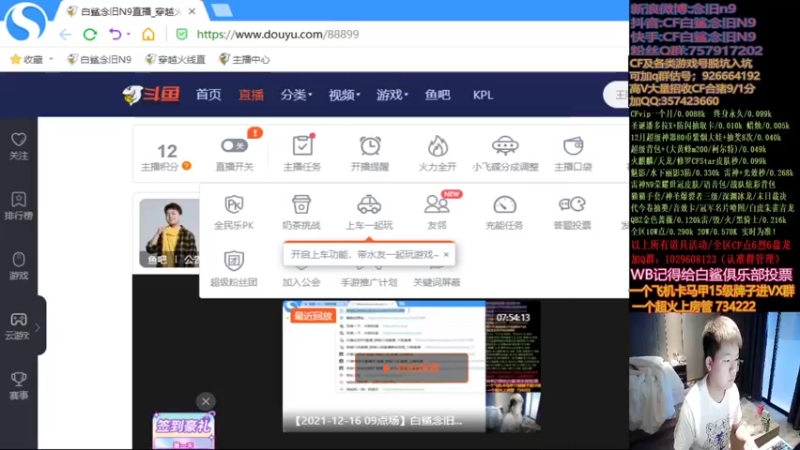The image size is (800, 450).
Task: Open 手游推广计划 option
Action: pos(369,281)
